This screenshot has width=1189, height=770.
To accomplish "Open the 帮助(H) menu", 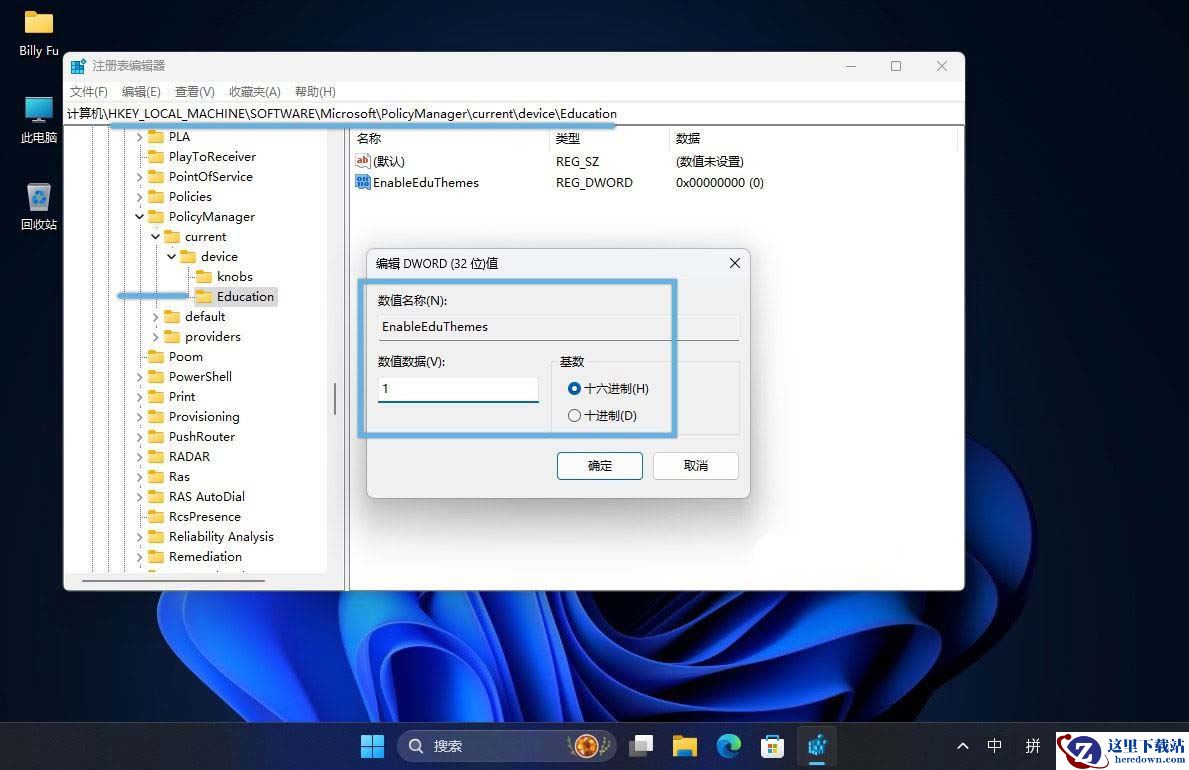I will point(315,92).
